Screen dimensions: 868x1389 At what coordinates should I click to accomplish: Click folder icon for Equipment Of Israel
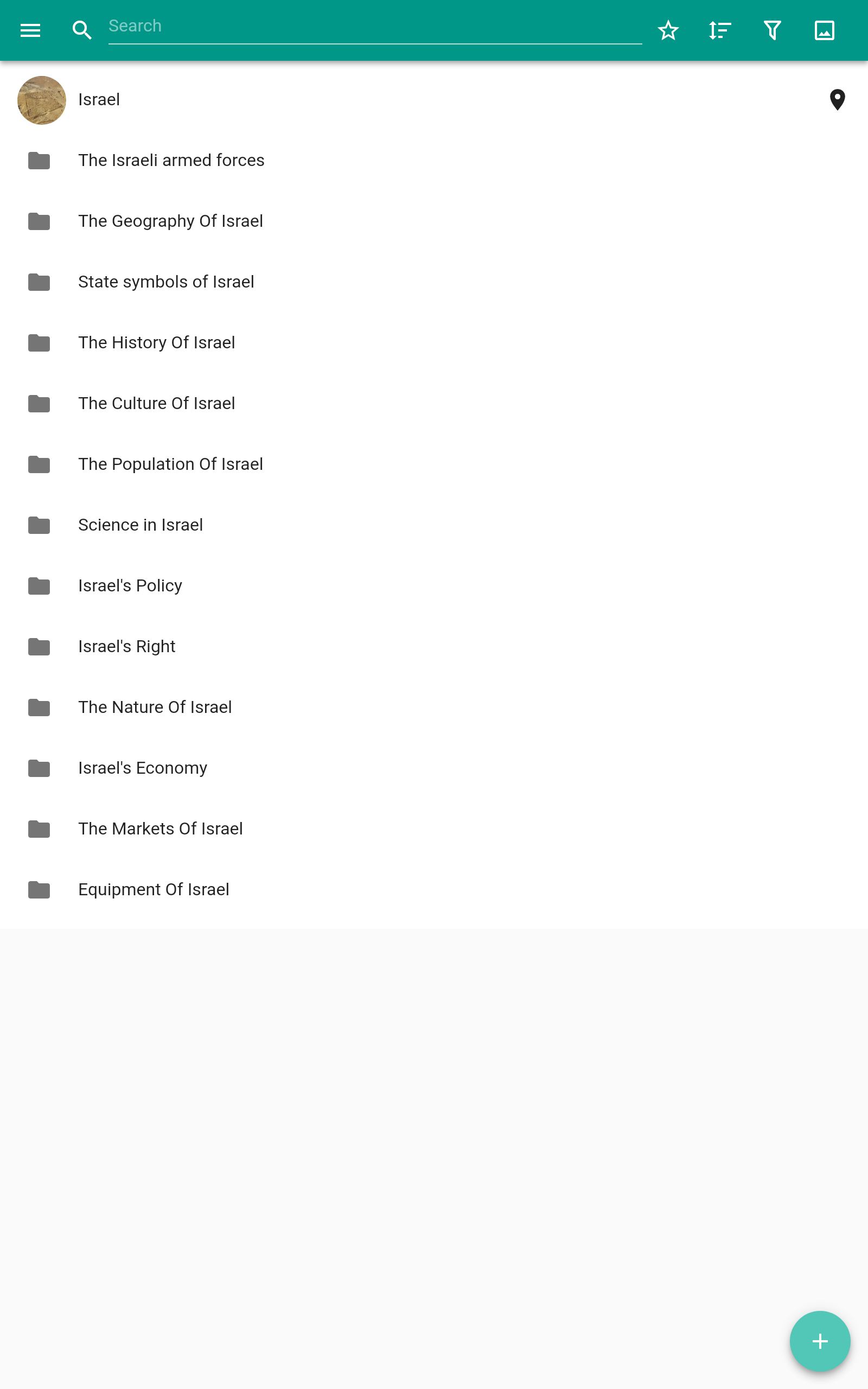point(39,890)
